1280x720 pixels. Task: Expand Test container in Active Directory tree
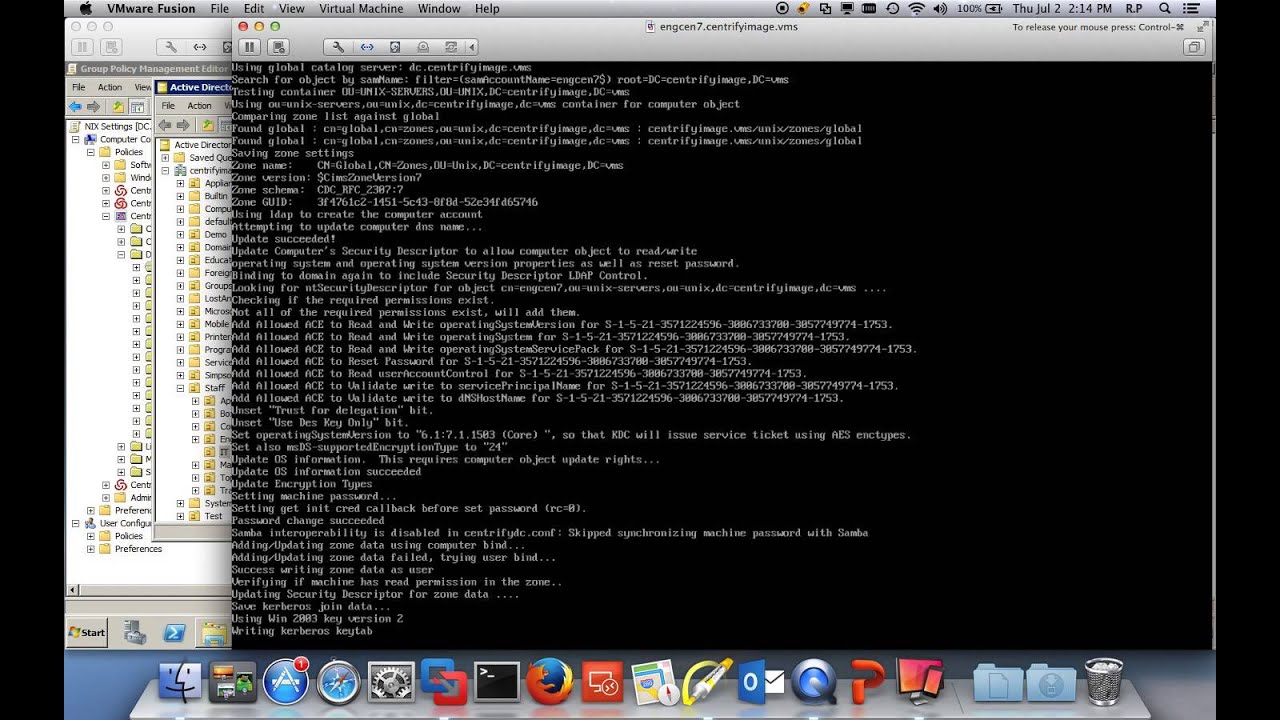coord(181,516)
